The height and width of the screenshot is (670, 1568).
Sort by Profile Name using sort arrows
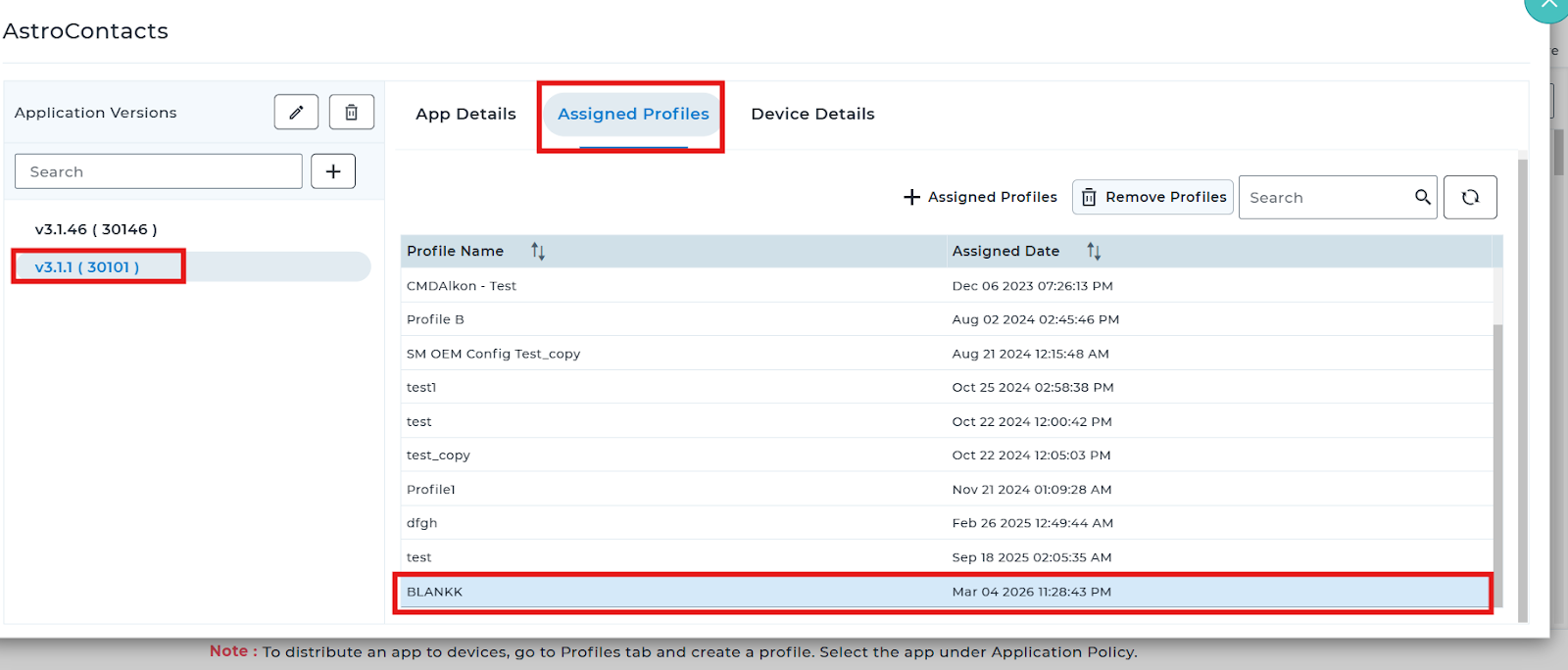coord(538,252)
